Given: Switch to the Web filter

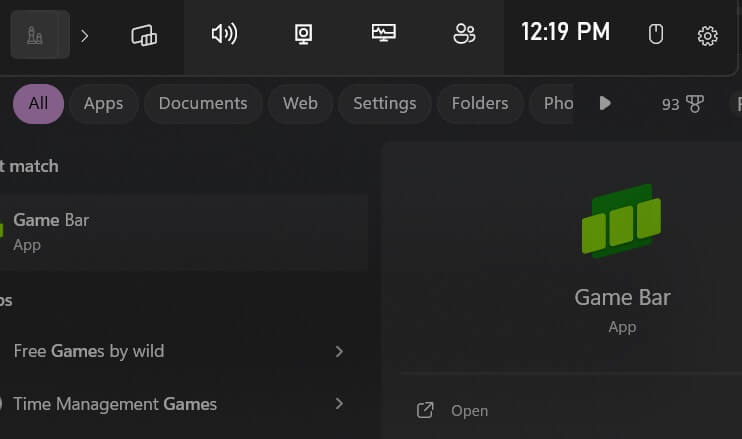Looking at the screenshot, I should tap(300, 104).
